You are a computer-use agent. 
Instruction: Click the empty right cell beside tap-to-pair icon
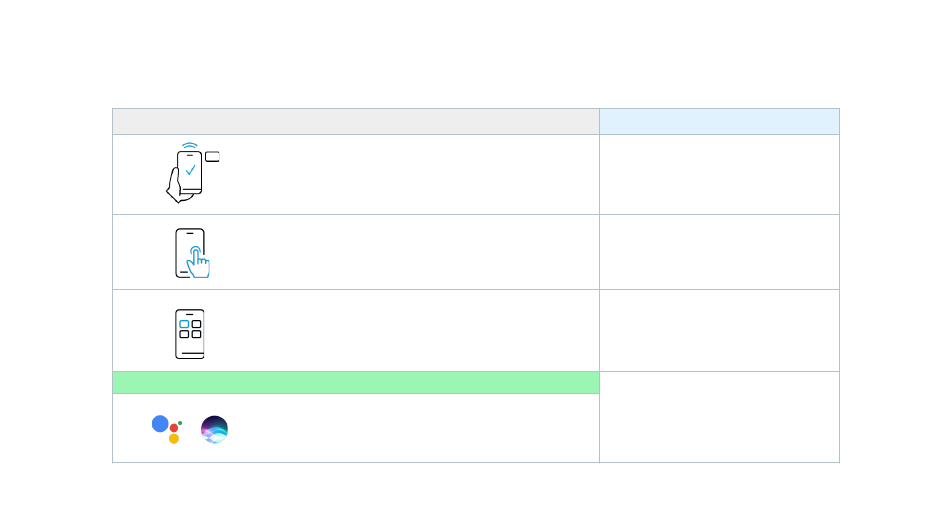pyautogui.click(x=719, y=174)
